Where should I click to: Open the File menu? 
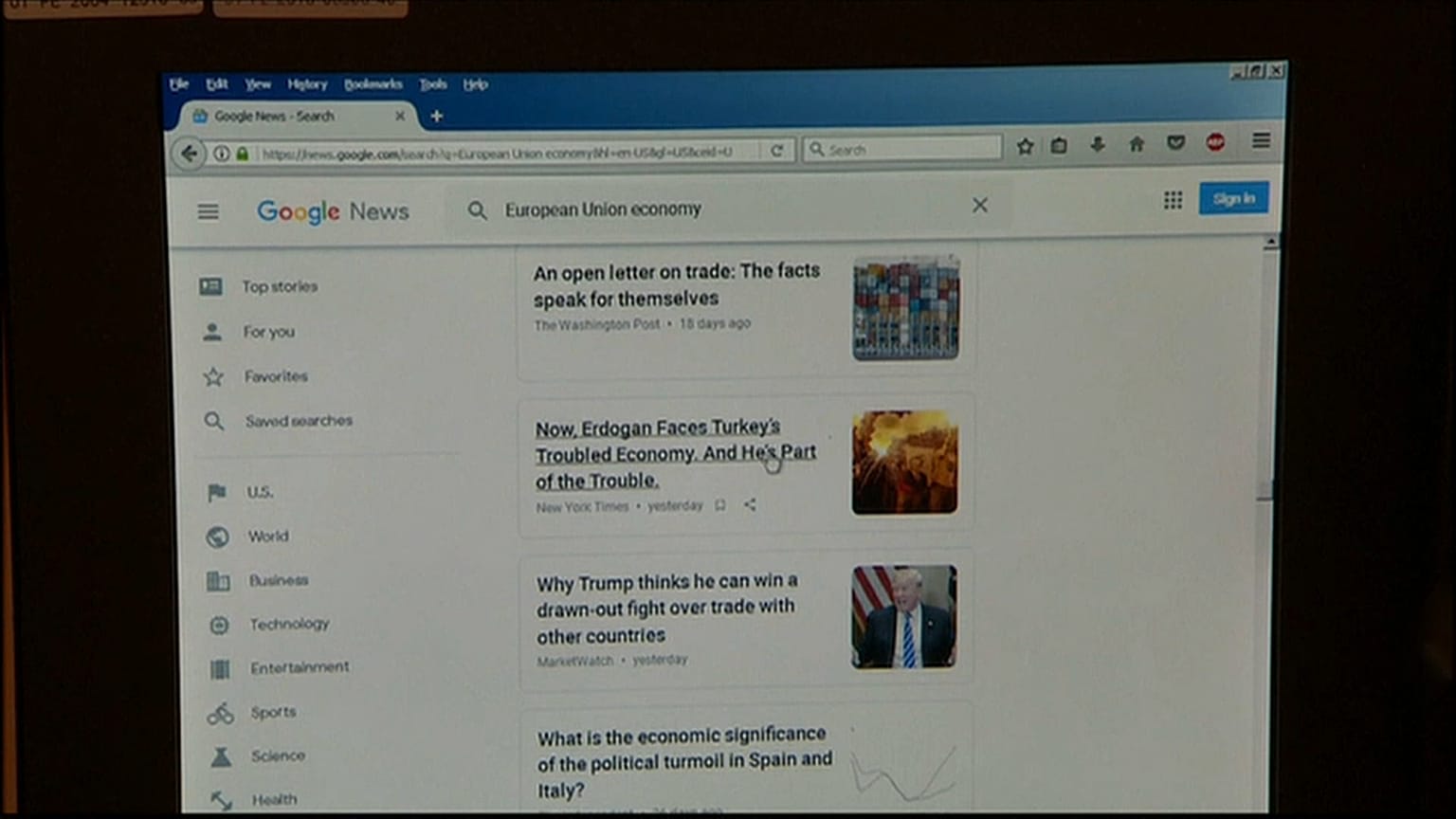pos(179,84)
